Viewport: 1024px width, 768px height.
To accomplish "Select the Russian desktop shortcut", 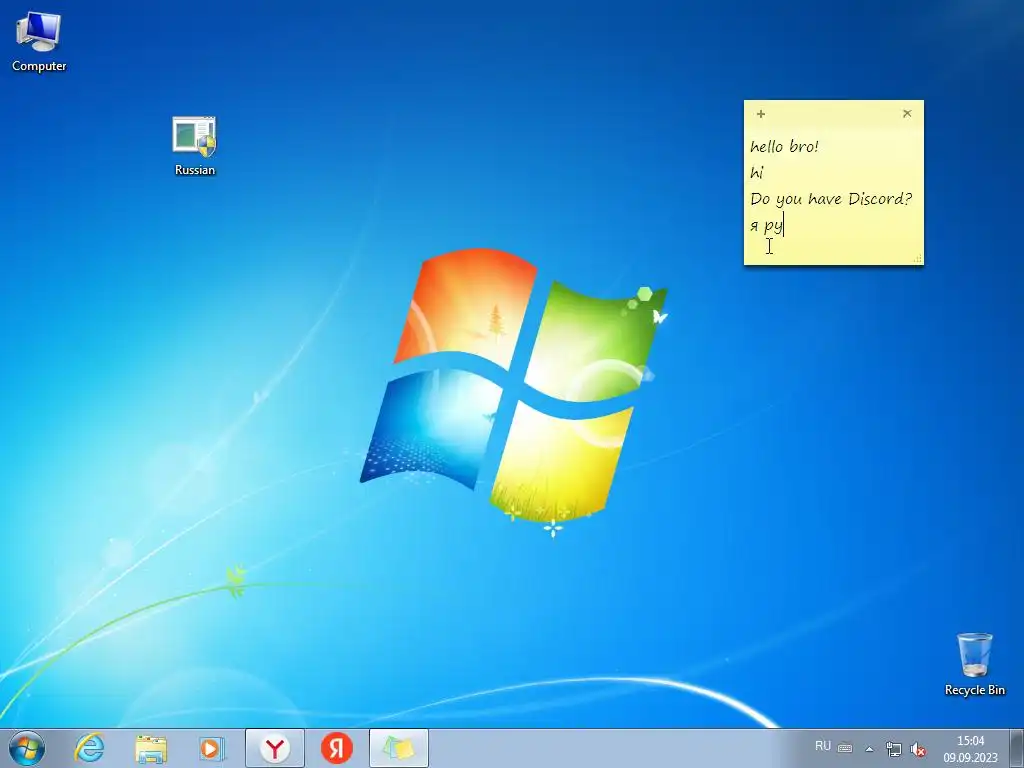I will (x=195, y=146).
